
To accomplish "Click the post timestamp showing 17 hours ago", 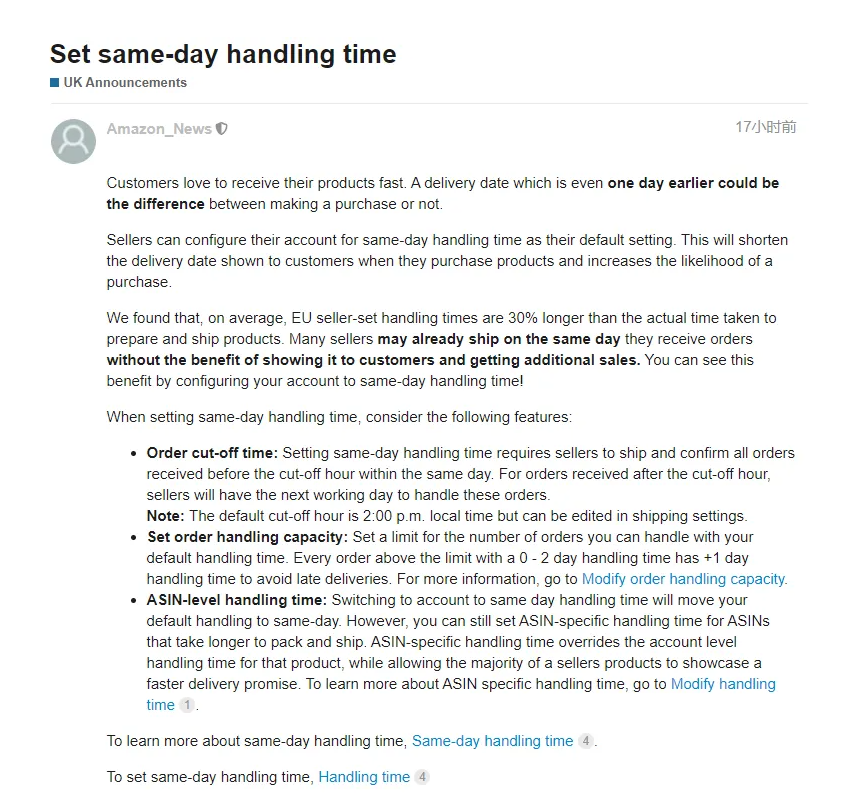I will pyautogui.click(x=766, y=127).
